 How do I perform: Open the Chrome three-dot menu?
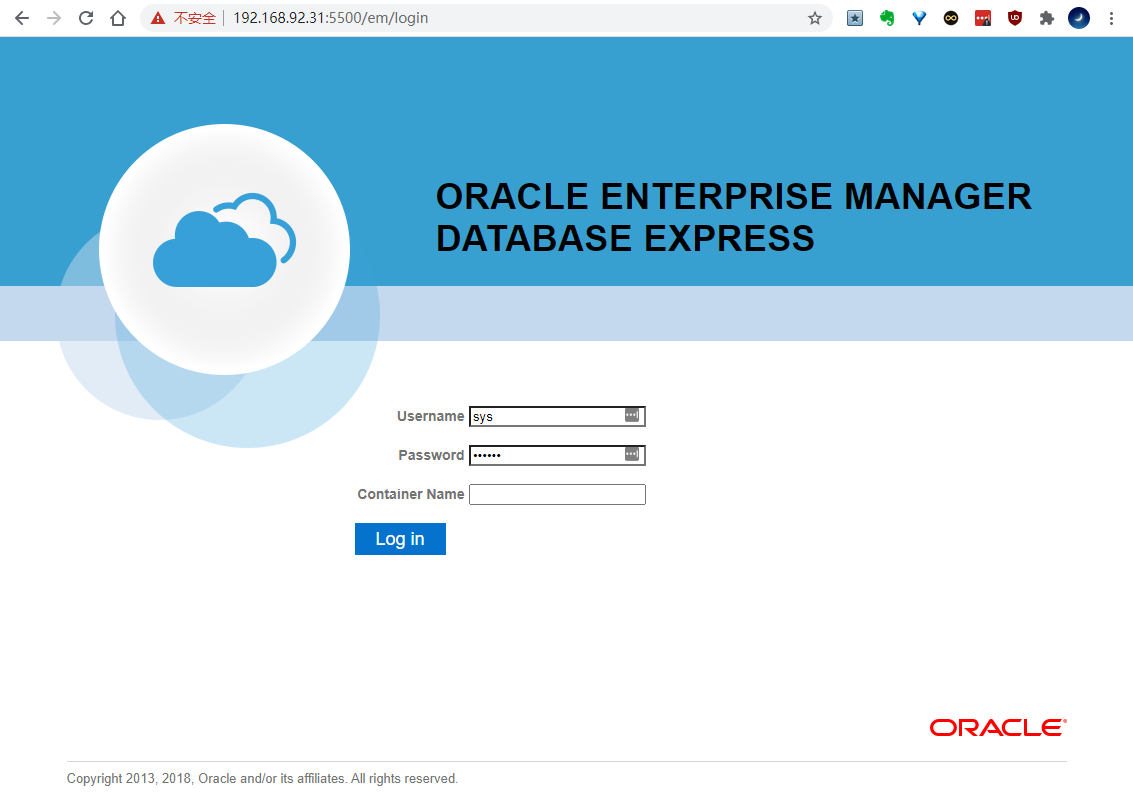(1111, 18)
